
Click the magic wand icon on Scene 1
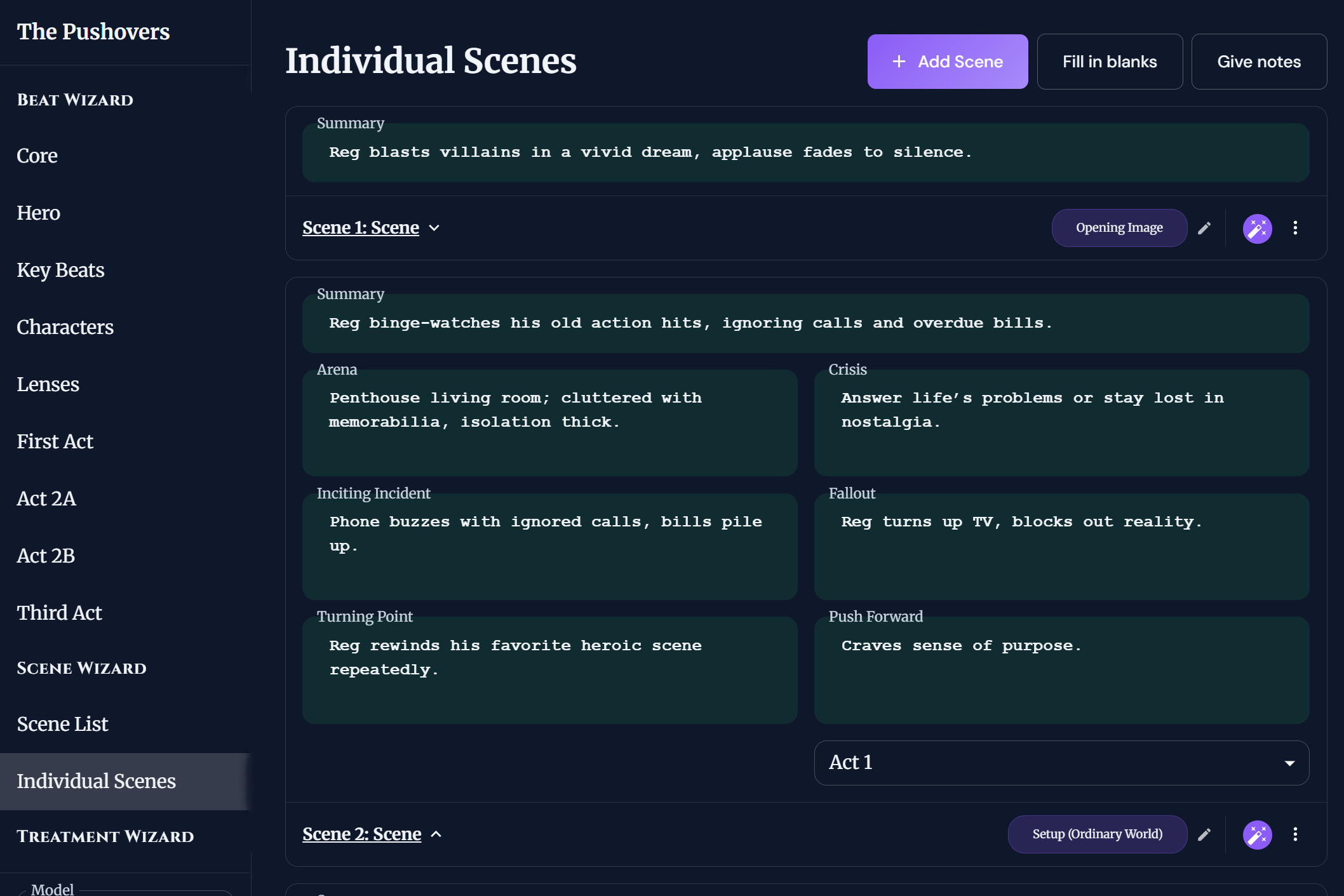[x=1257, y=227]
